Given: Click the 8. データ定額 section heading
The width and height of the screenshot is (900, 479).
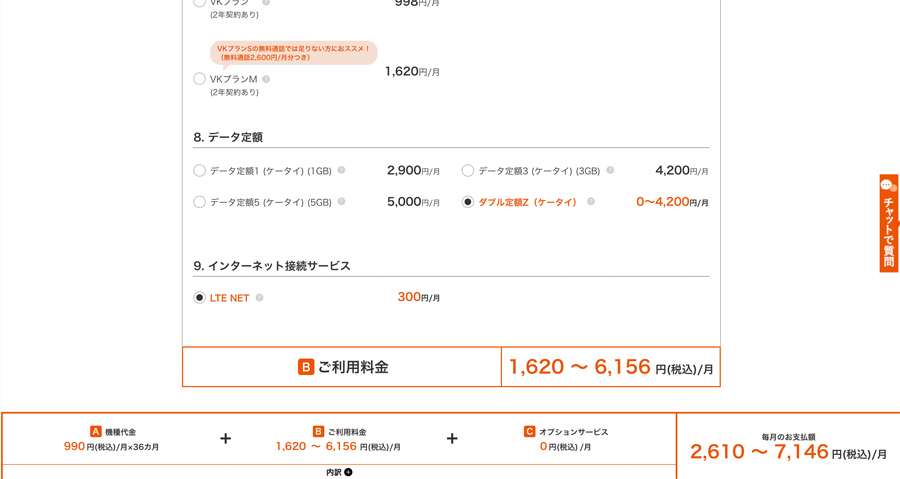Looking at the screenshot, I should click(x=228, y=137).
